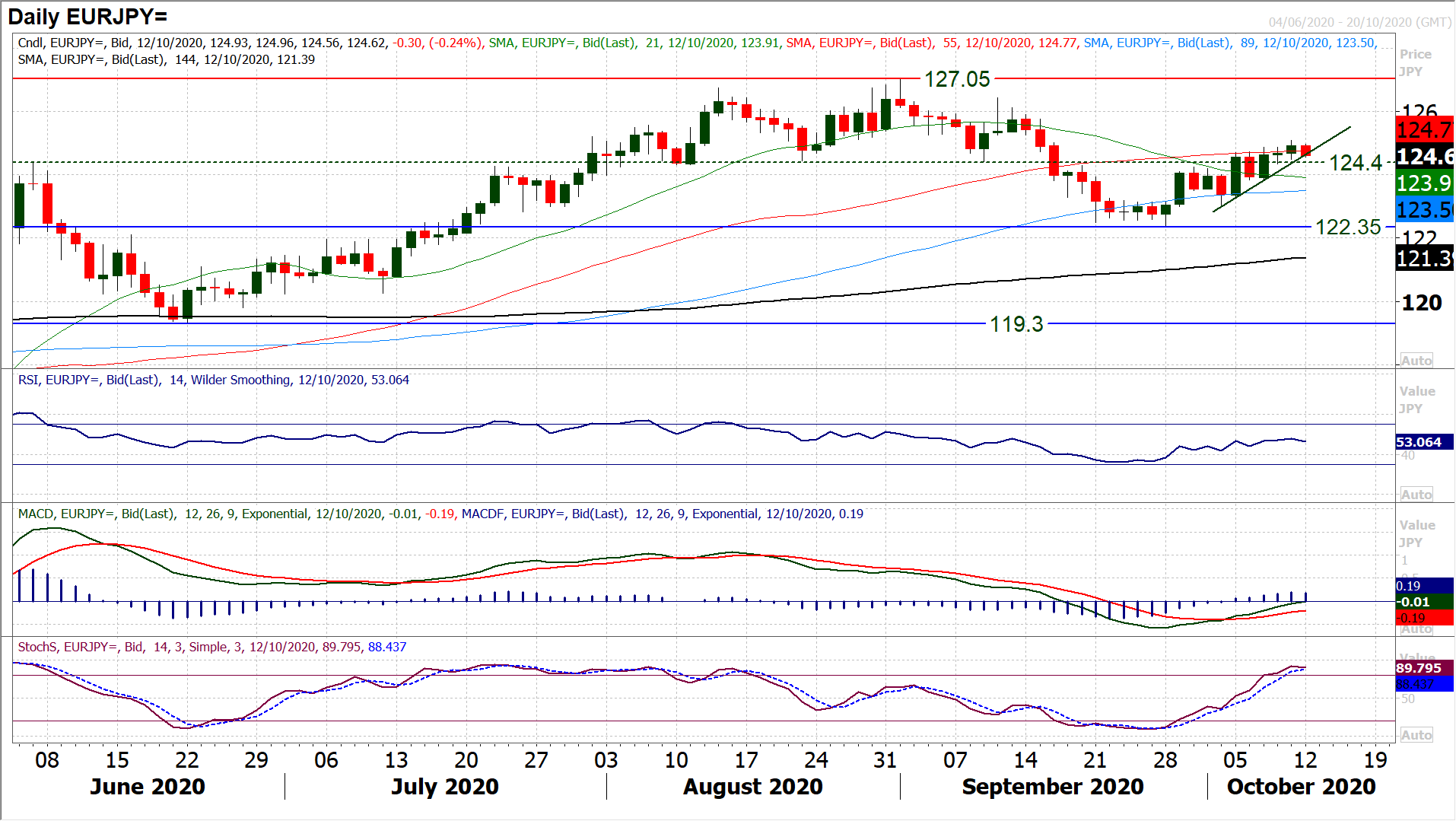1456x821 pixels.
Task: Click the Price JPY axis header
Action: click(x=1416, y=62)
